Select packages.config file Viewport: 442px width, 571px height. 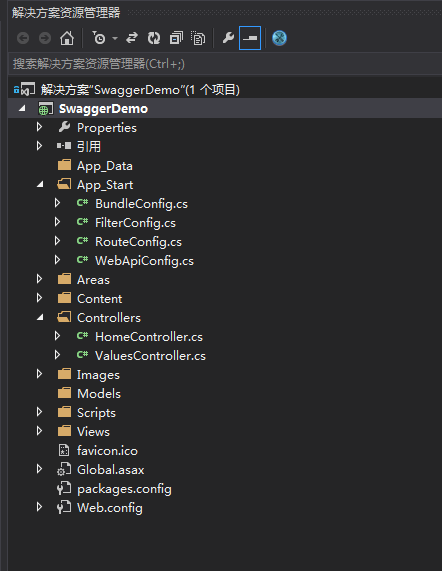(124, 489)
